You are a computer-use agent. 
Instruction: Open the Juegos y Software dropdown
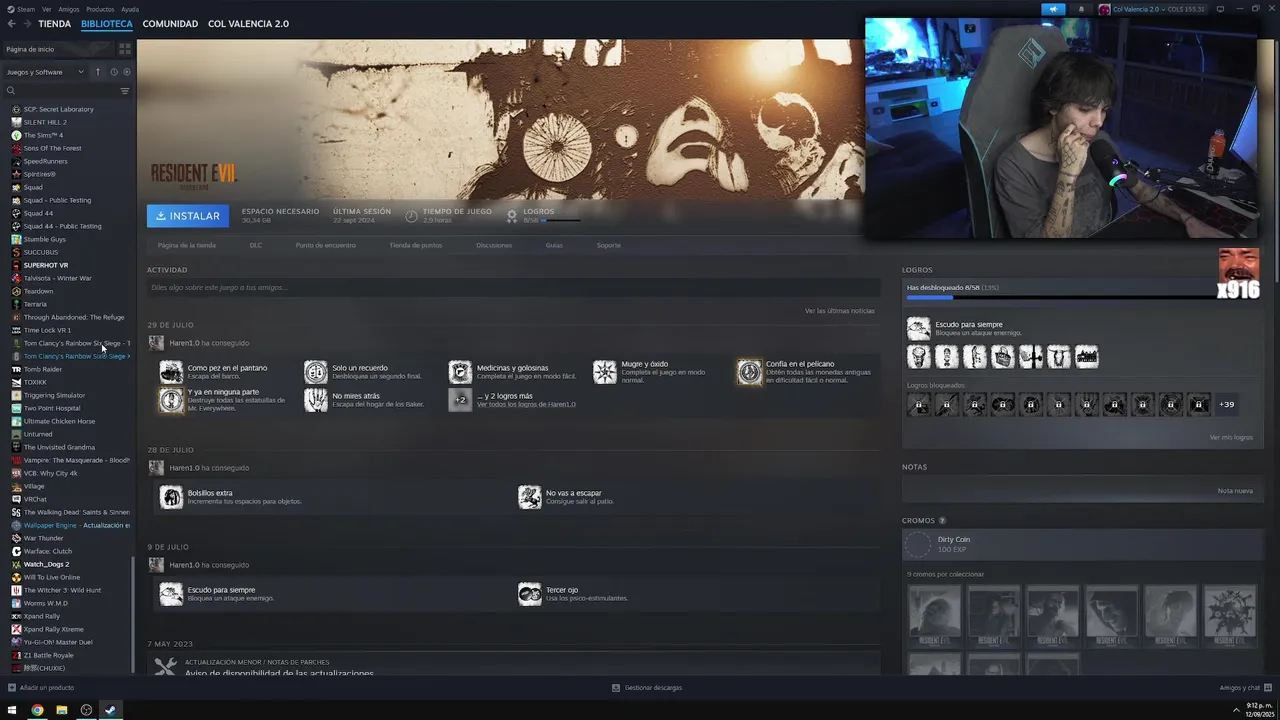(x=46, y=72)
